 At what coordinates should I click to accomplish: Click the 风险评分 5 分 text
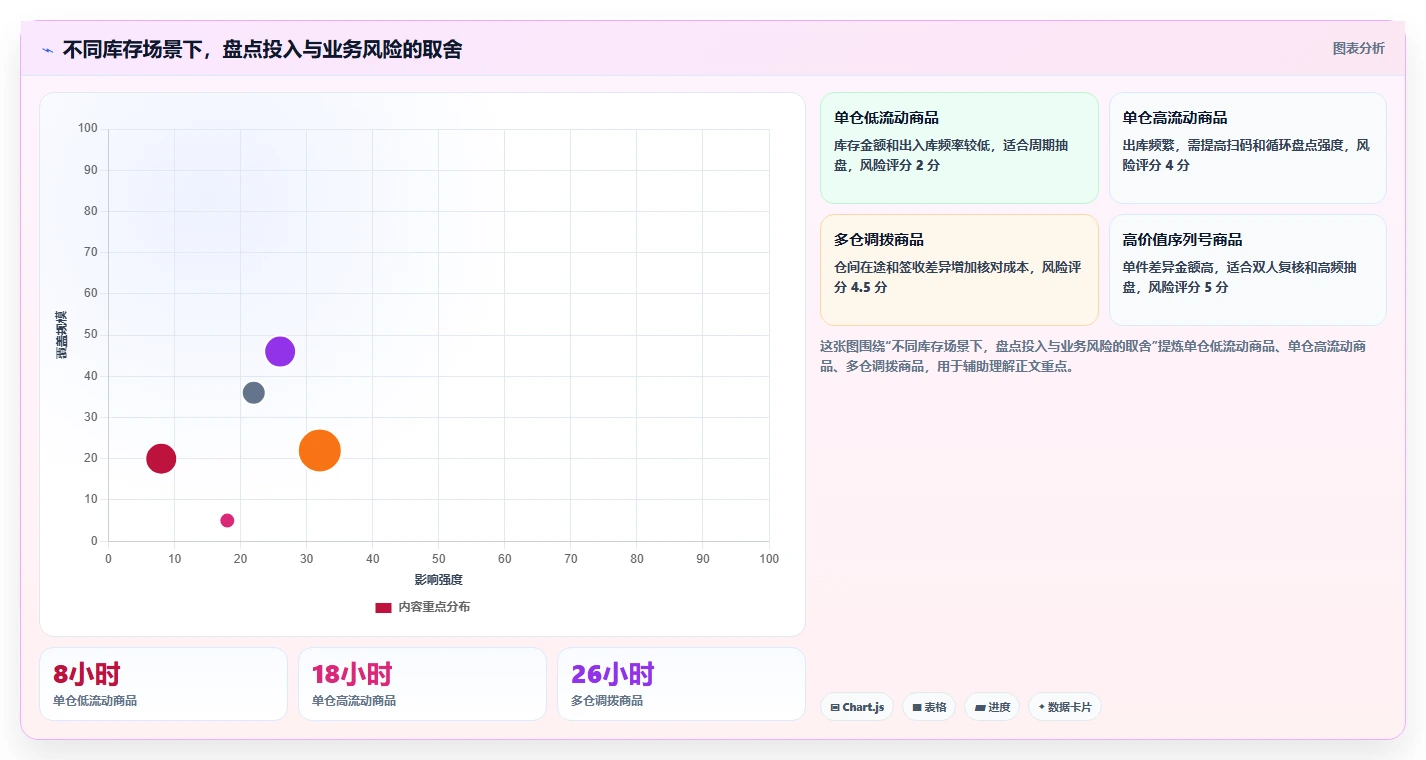pyautogui.click(x=1188, y=287)
